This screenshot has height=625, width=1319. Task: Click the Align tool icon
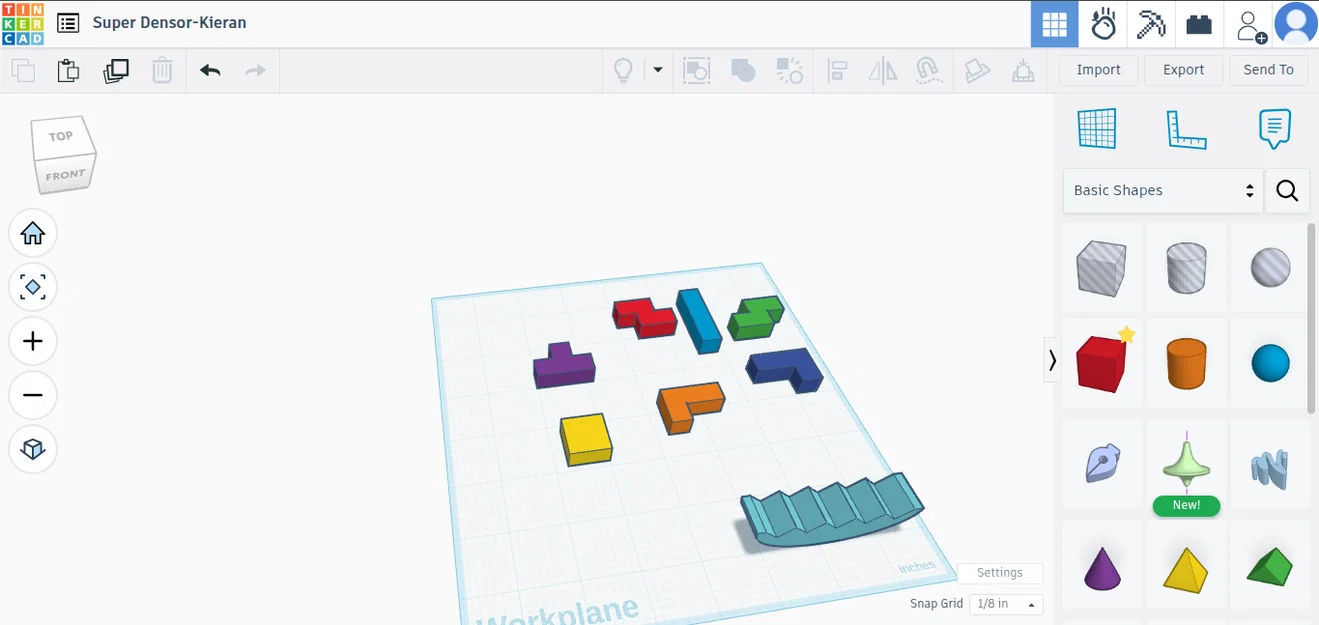[838, 70]
